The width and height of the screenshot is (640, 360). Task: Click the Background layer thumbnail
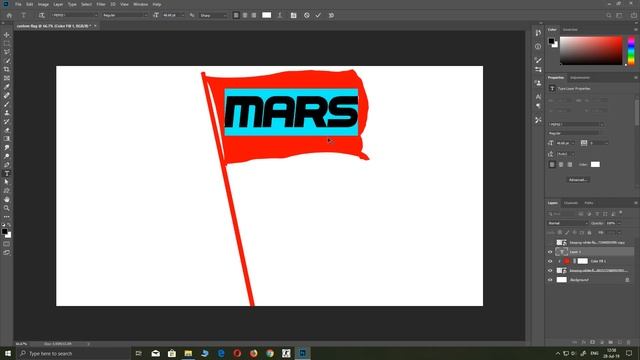[562, 280]
